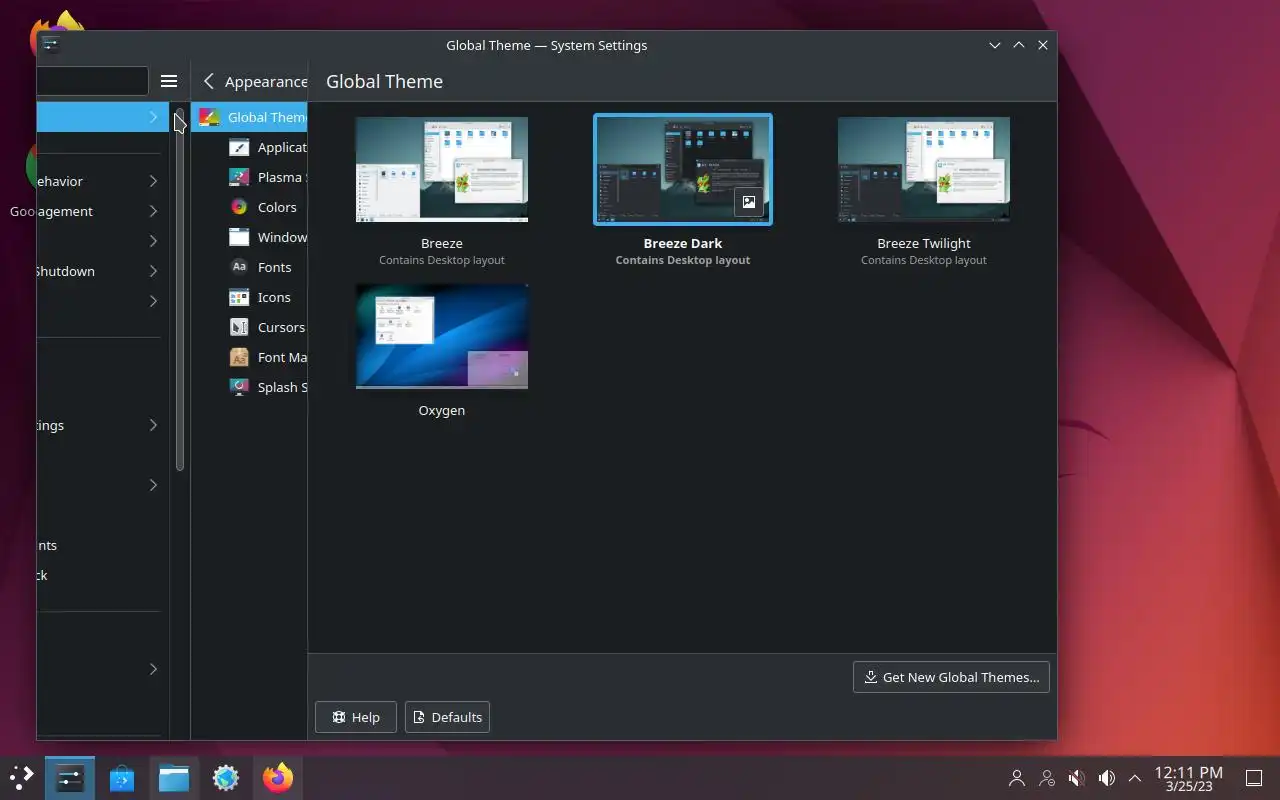Open the Fonts settings page
This screenshot has height=800, width=1280.
250,267
